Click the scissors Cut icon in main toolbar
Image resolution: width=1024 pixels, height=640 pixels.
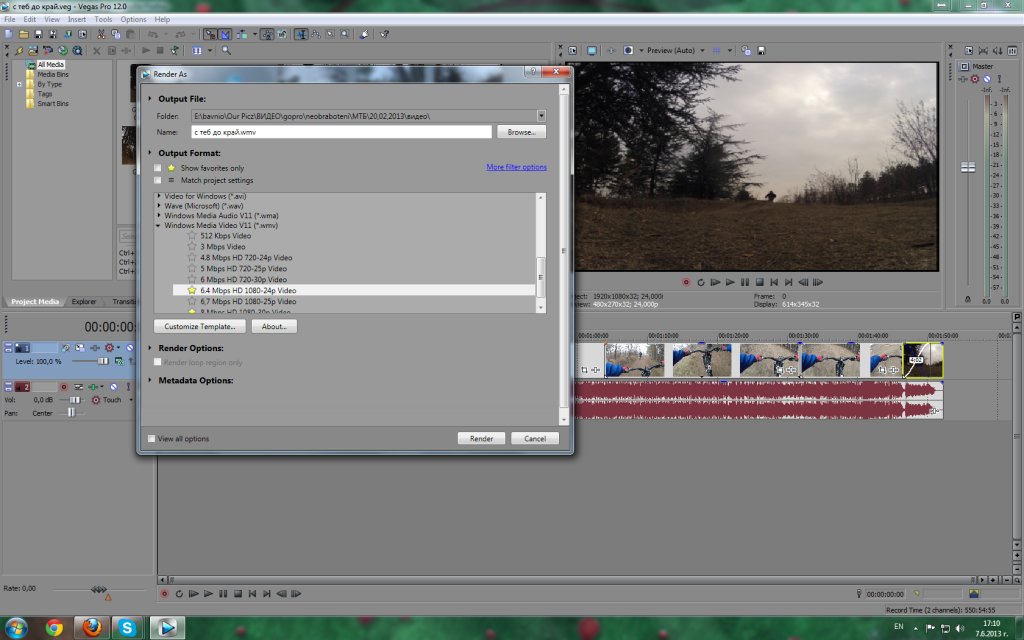(101, 34)
